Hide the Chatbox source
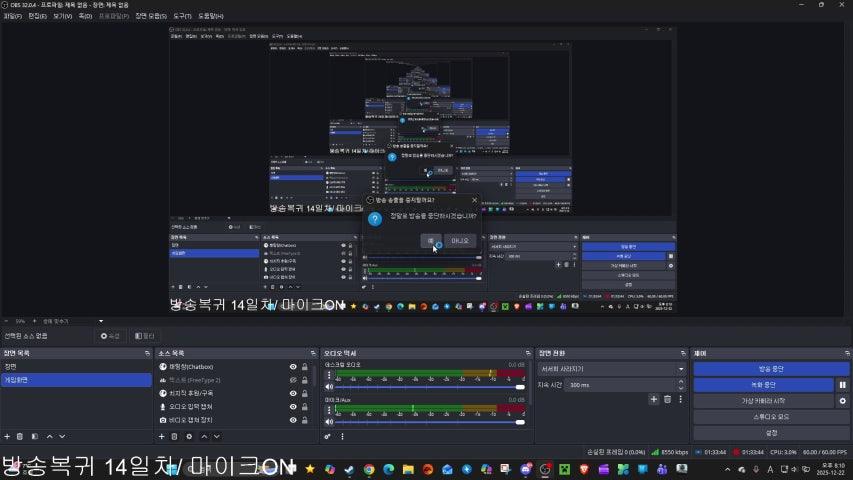This screenshot has width=853, height=480. (293, 367)
